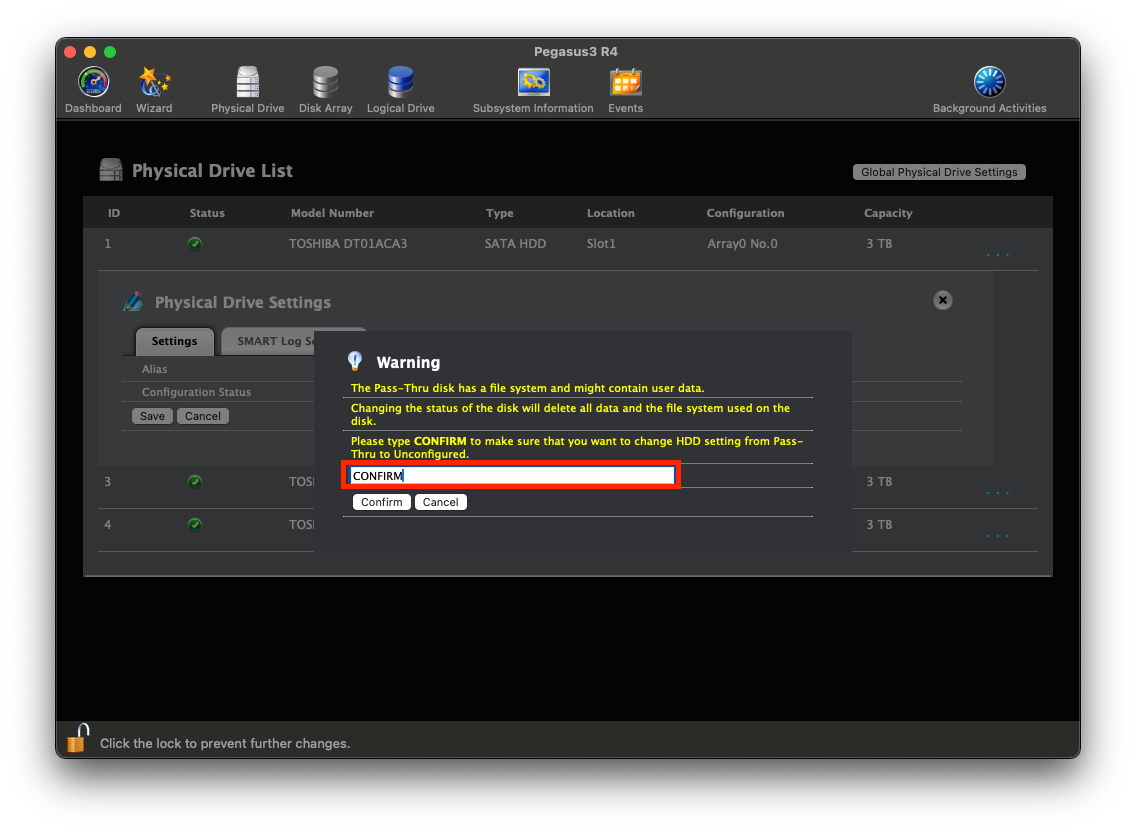Click the Physical Drive List header icon
The height and width of the screenshot is (832, 1136).
pos(111,170)
